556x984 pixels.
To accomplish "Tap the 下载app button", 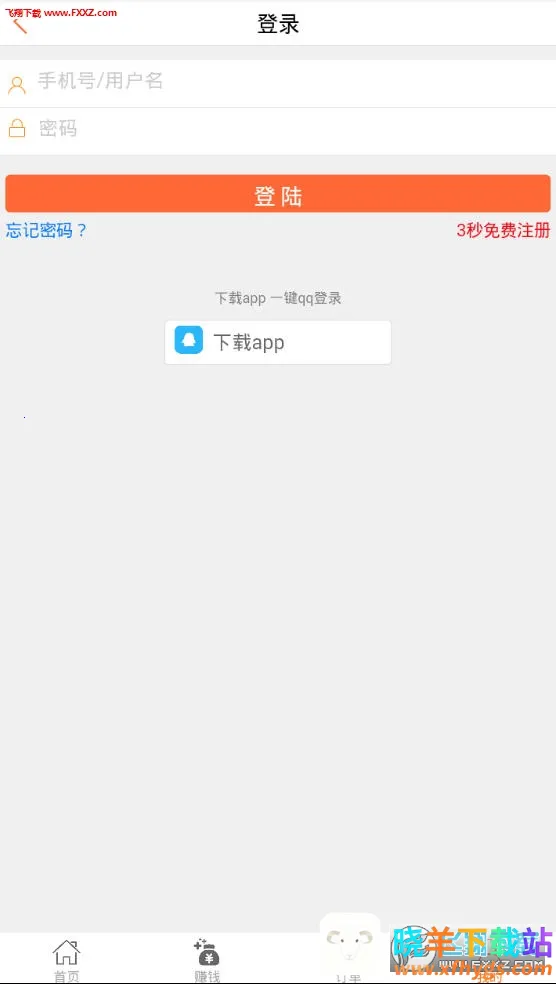I will coord(278,342).
